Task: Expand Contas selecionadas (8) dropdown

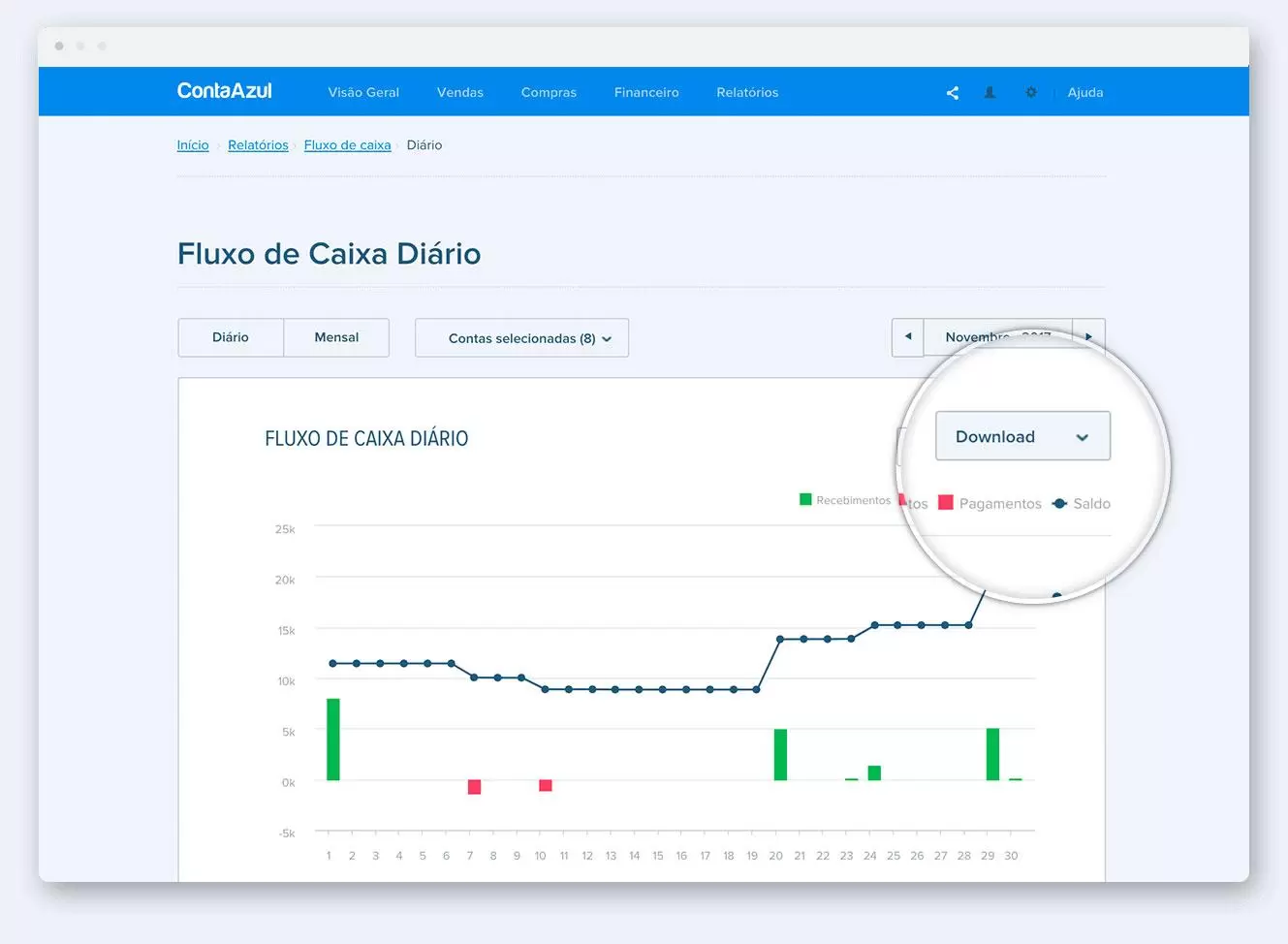Action: (521, 338)
